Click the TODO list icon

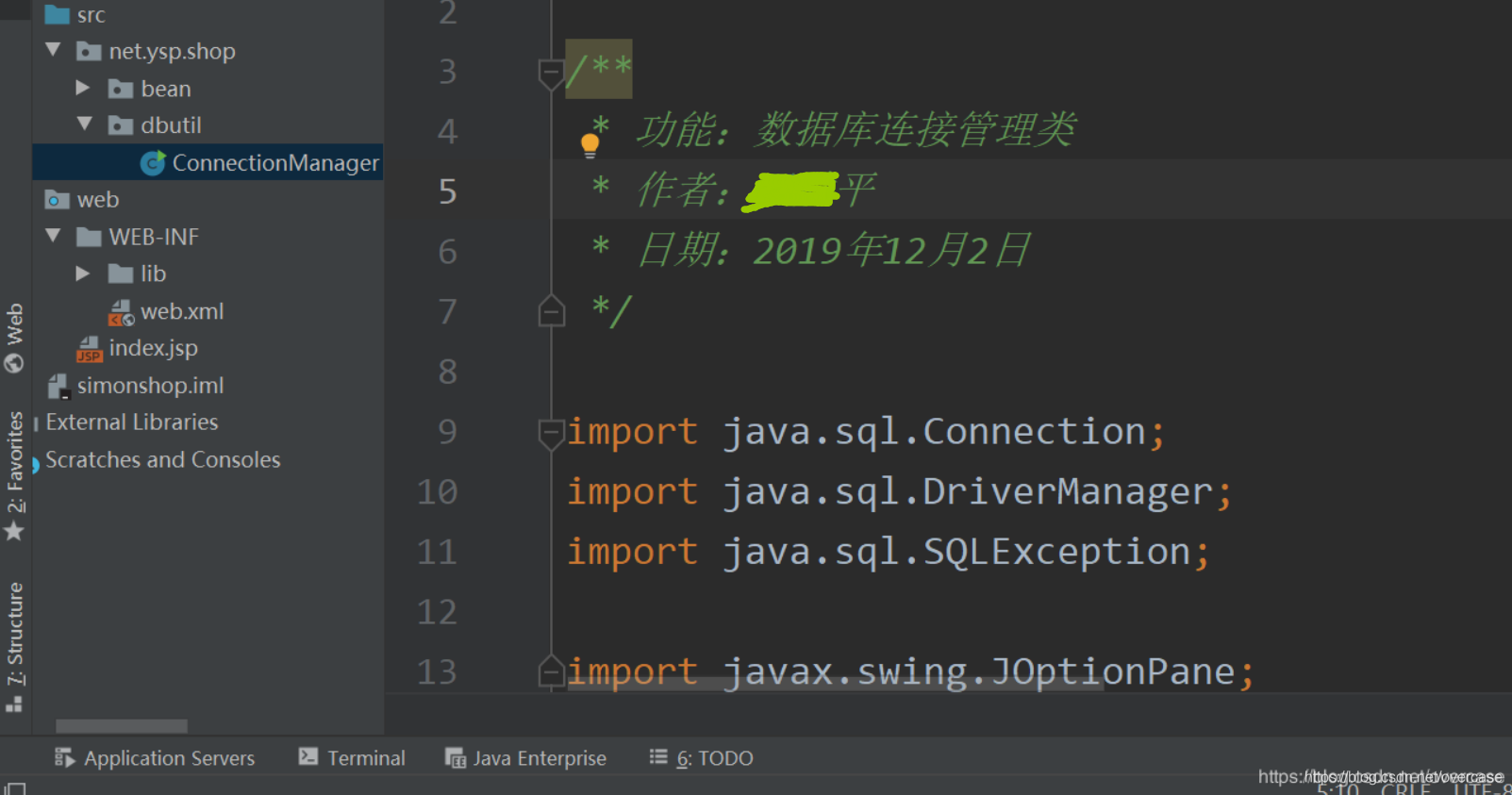tap(658, 756)
